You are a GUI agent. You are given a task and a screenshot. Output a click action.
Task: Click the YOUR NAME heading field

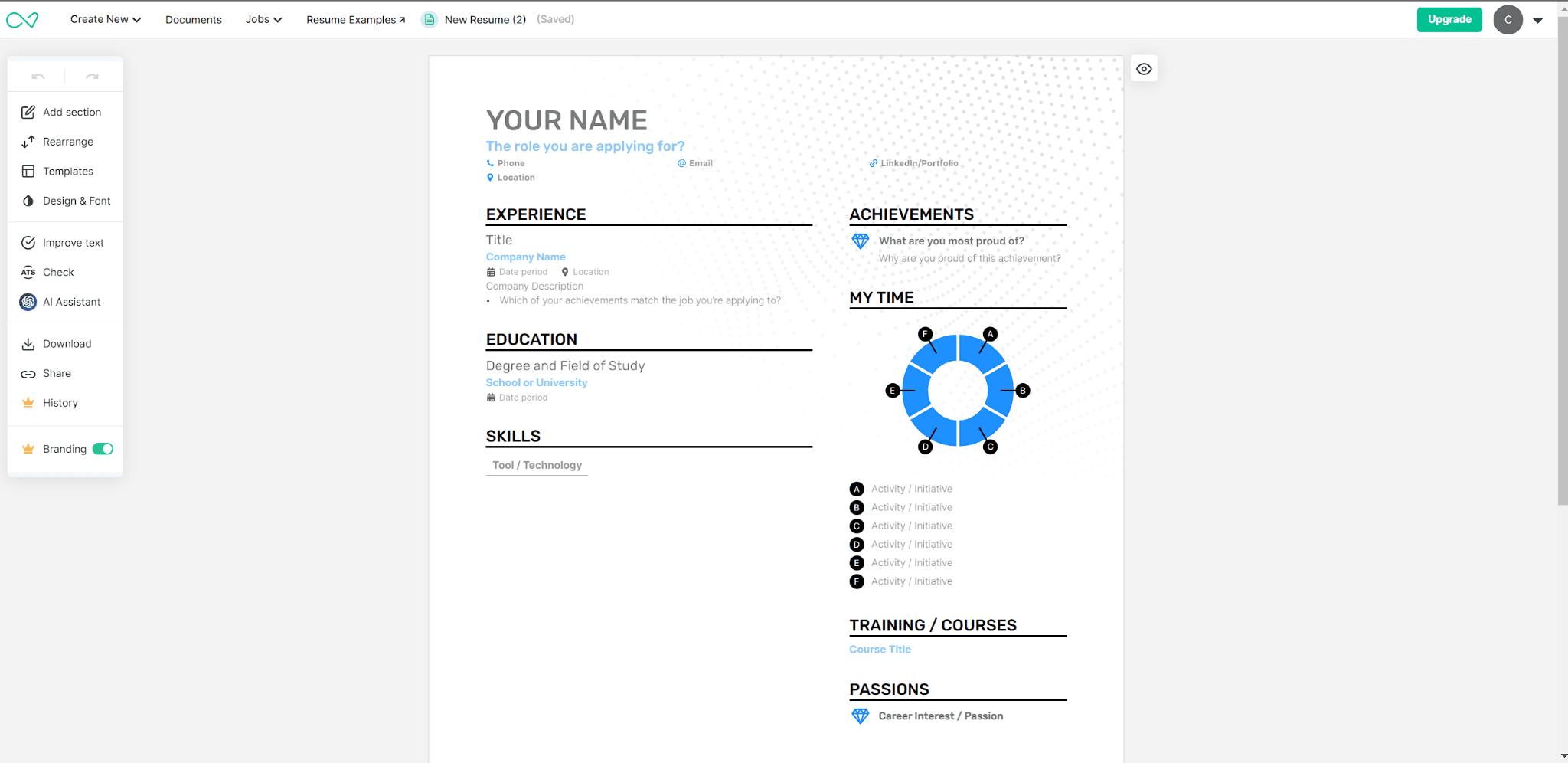click(x=567, y=120)
